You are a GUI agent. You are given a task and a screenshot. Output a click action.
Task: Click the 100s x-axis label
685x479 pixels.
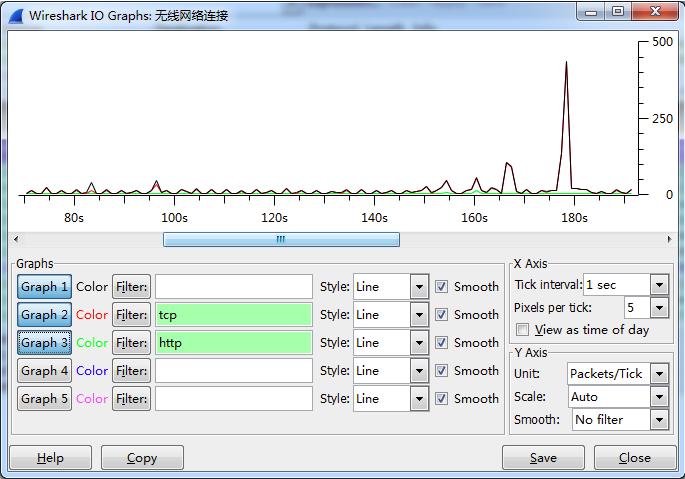click(x=174, y=218)
